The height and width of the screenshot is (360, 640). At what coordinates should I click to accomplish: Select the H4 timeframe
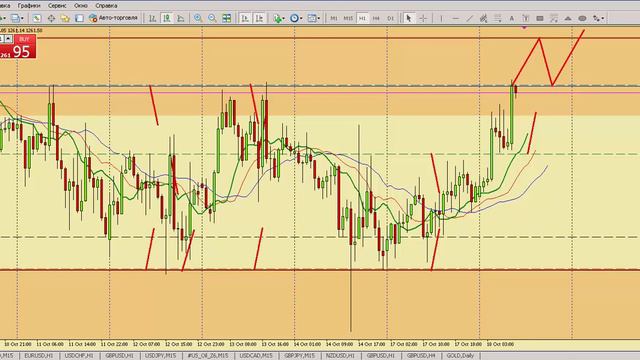pyautogui.click(x=376, y=18)
